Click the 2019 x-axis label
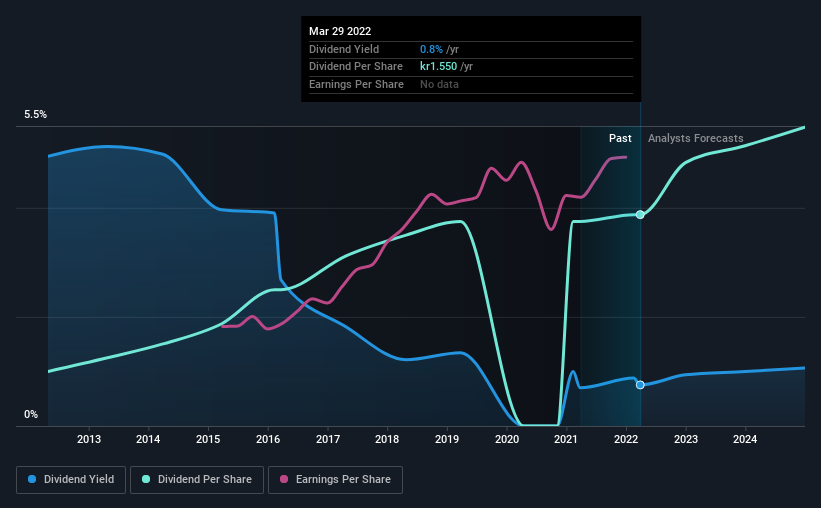The height and width of the screenshot is (508, 821). click(x=447, y=439)
